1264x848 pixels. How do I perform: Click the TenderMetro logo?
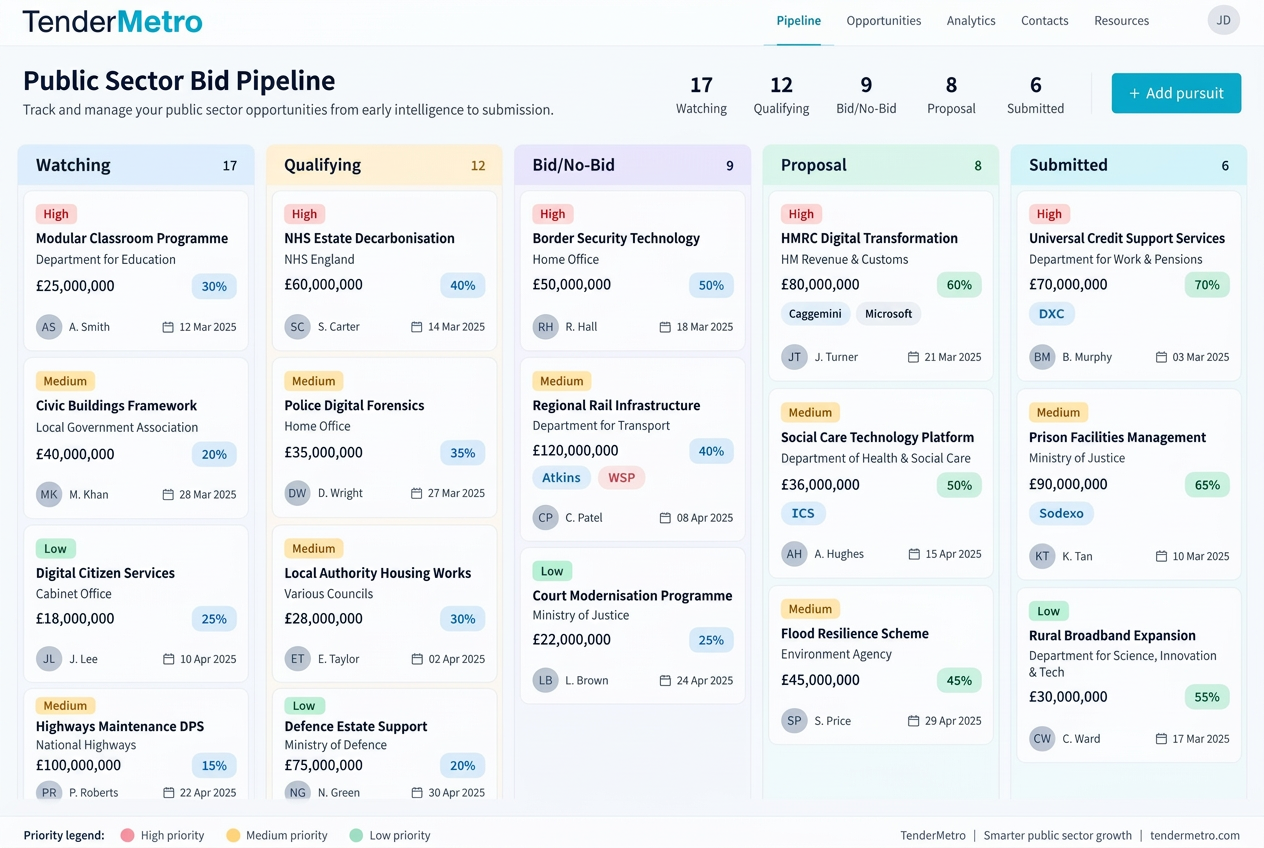(x=112, y=21)
